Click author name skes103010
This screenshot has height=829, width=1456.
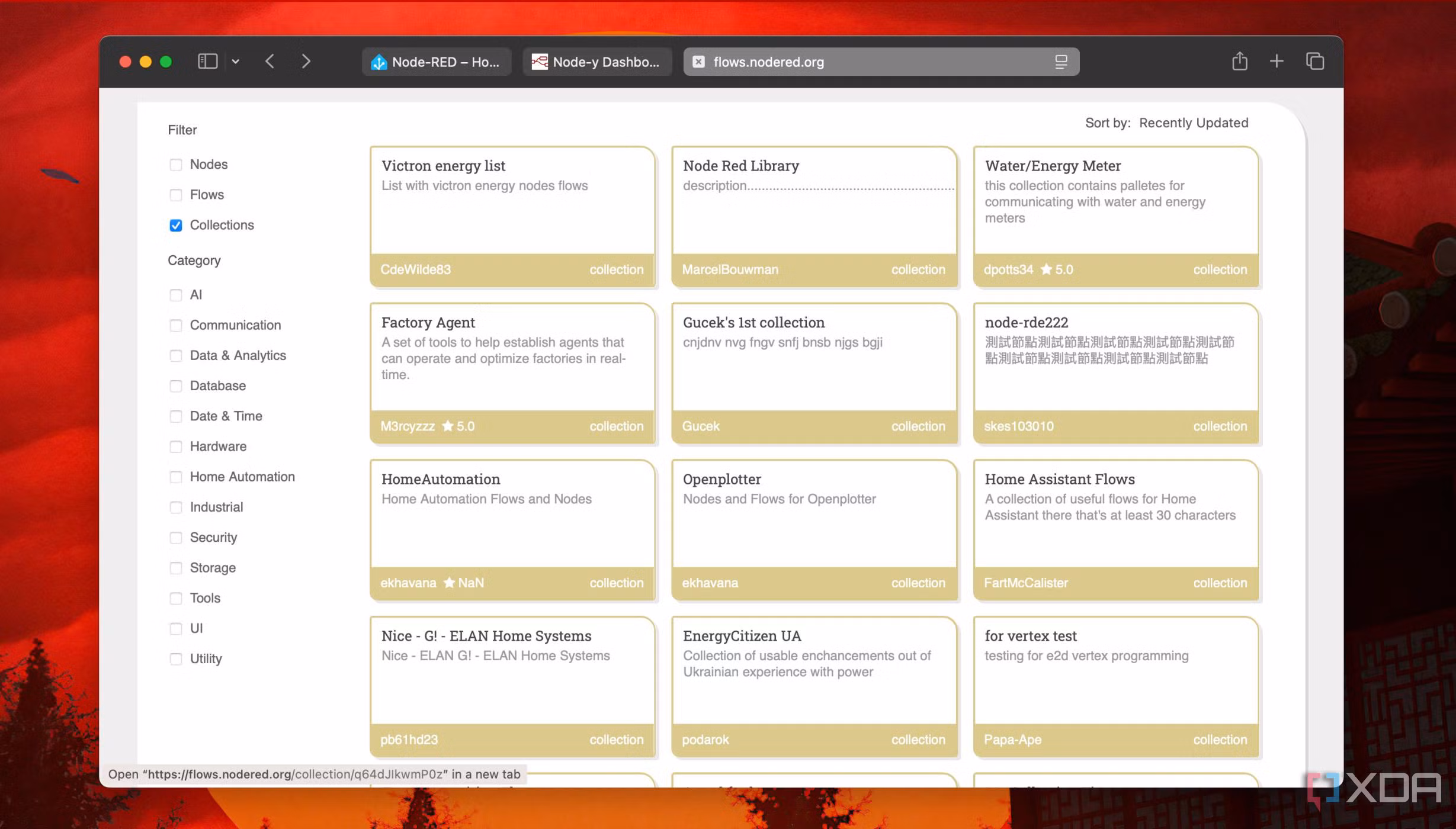click(x=1018, y=426)
